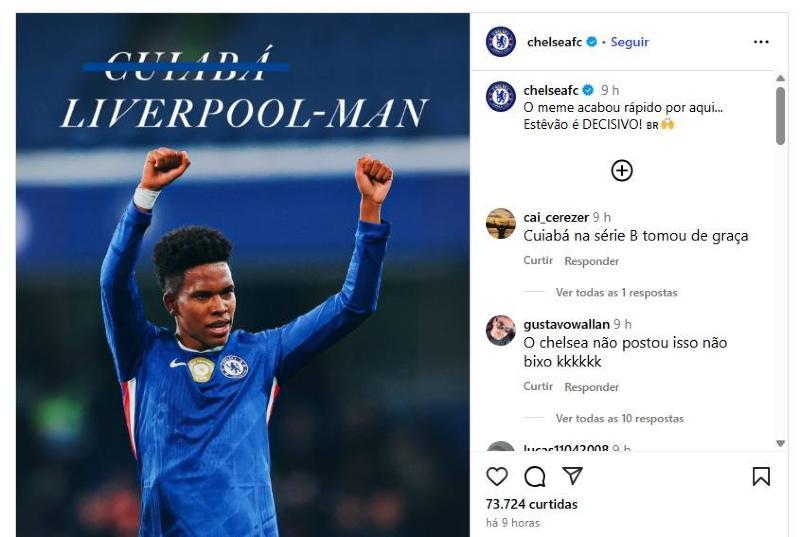The image size is (800, 537).
Task: Like cai_cerezer's comment with Curtir
Action: coord(538,261)
